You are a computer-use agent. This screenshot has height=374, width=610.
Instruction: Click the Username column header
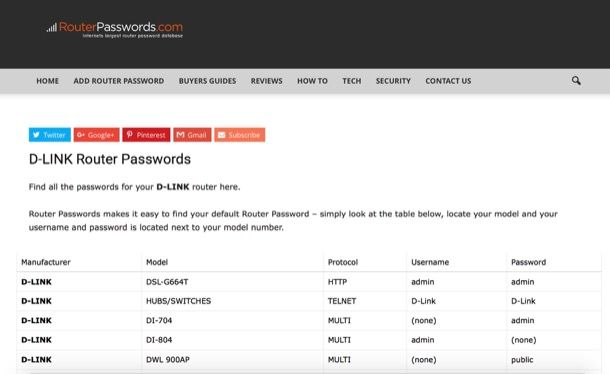click(x=430, y=262)
